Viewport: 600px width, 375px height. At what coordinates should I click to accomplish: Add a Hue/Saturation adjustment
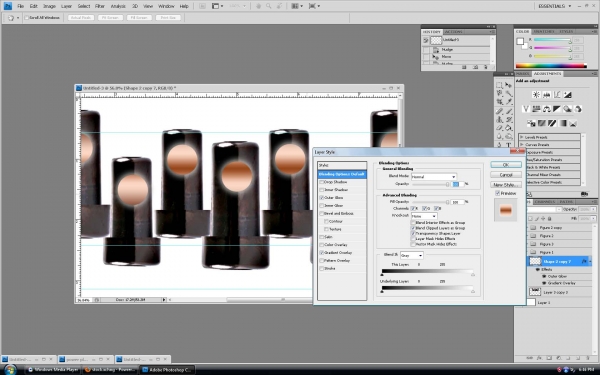[x=536, y=109]
